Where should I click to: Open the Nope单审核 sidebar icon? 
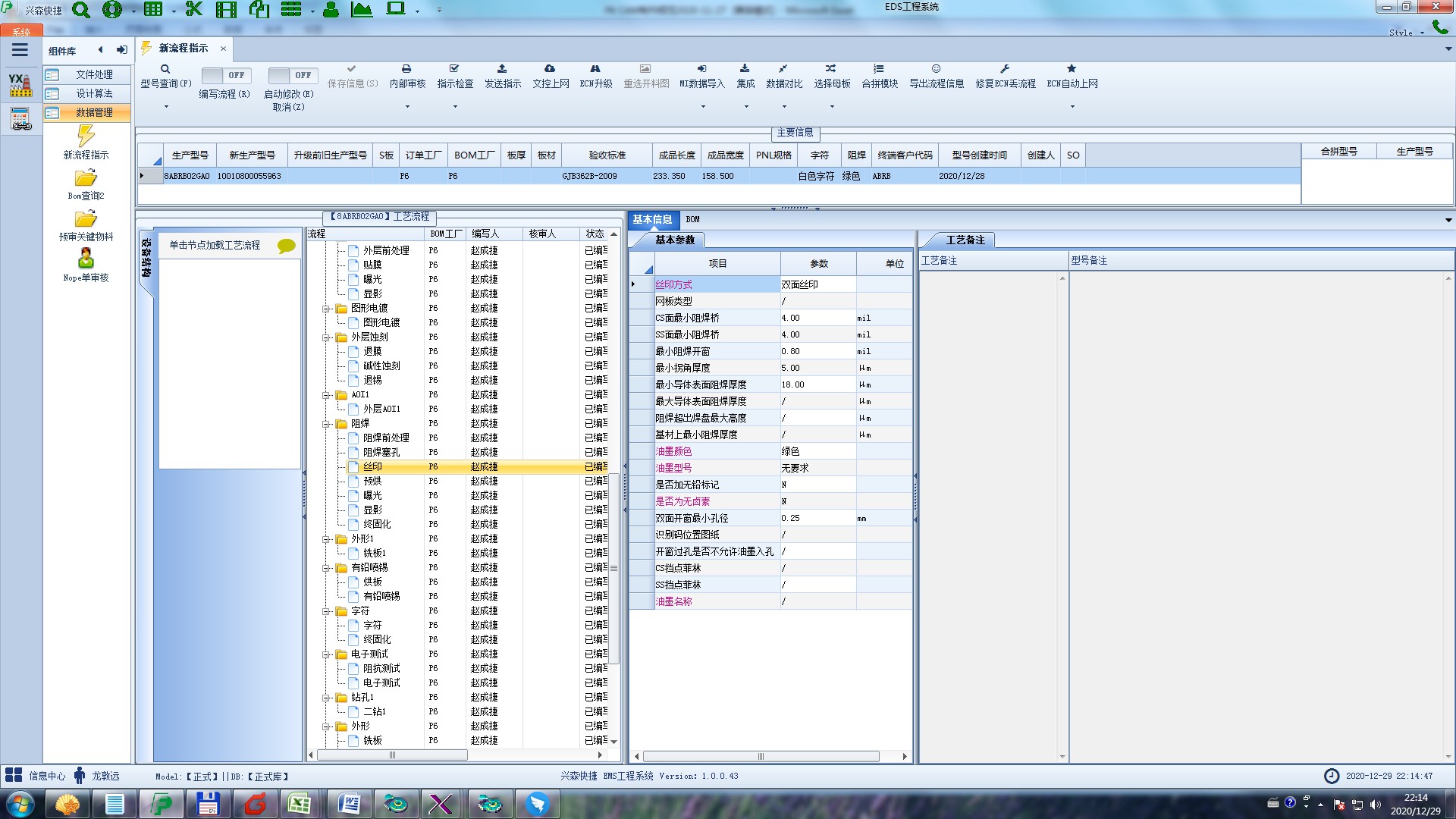click(86, 259)
